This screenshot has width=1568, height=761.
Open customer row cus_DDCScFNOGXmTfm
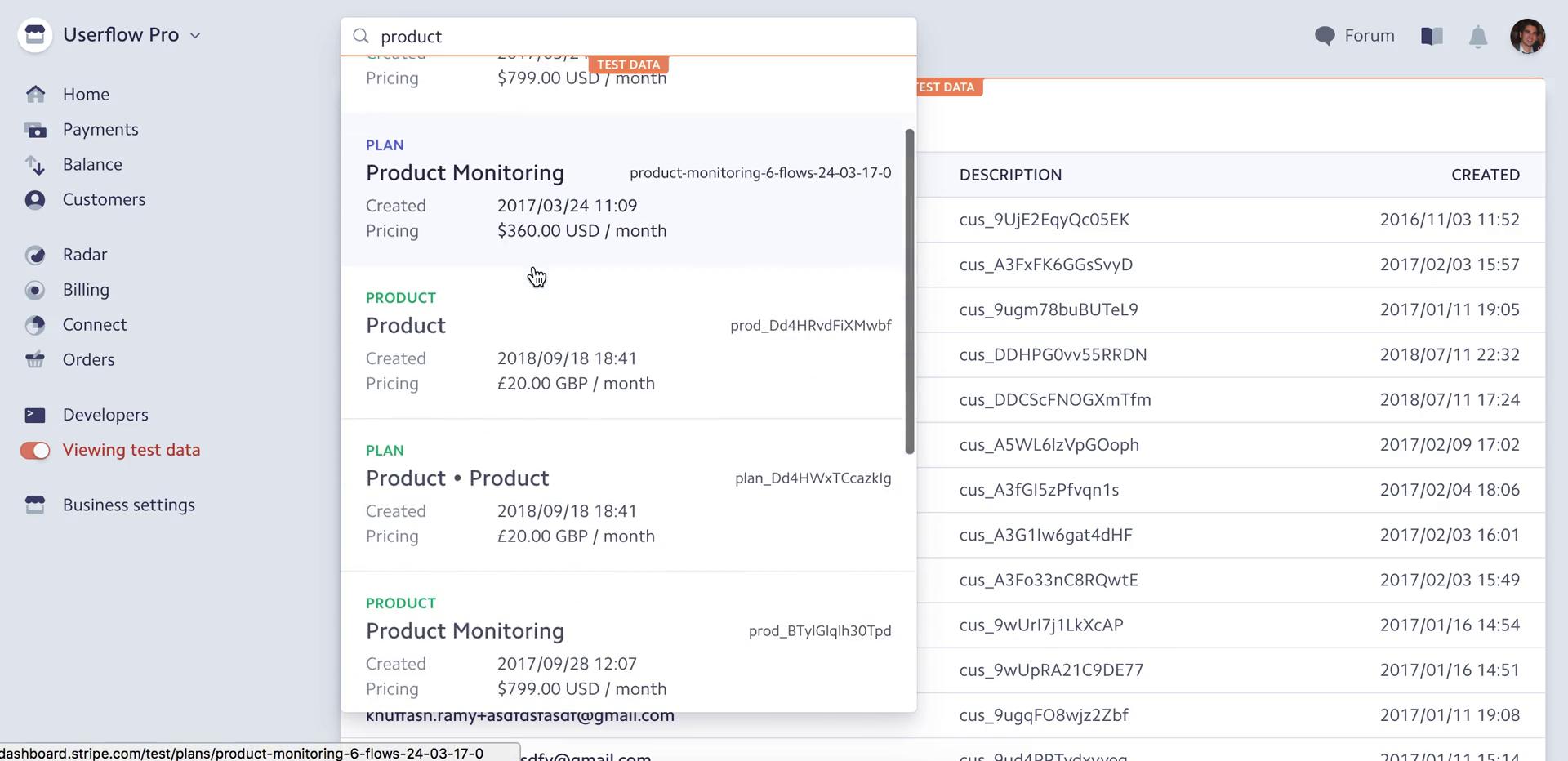click(x=1231, y=399)
